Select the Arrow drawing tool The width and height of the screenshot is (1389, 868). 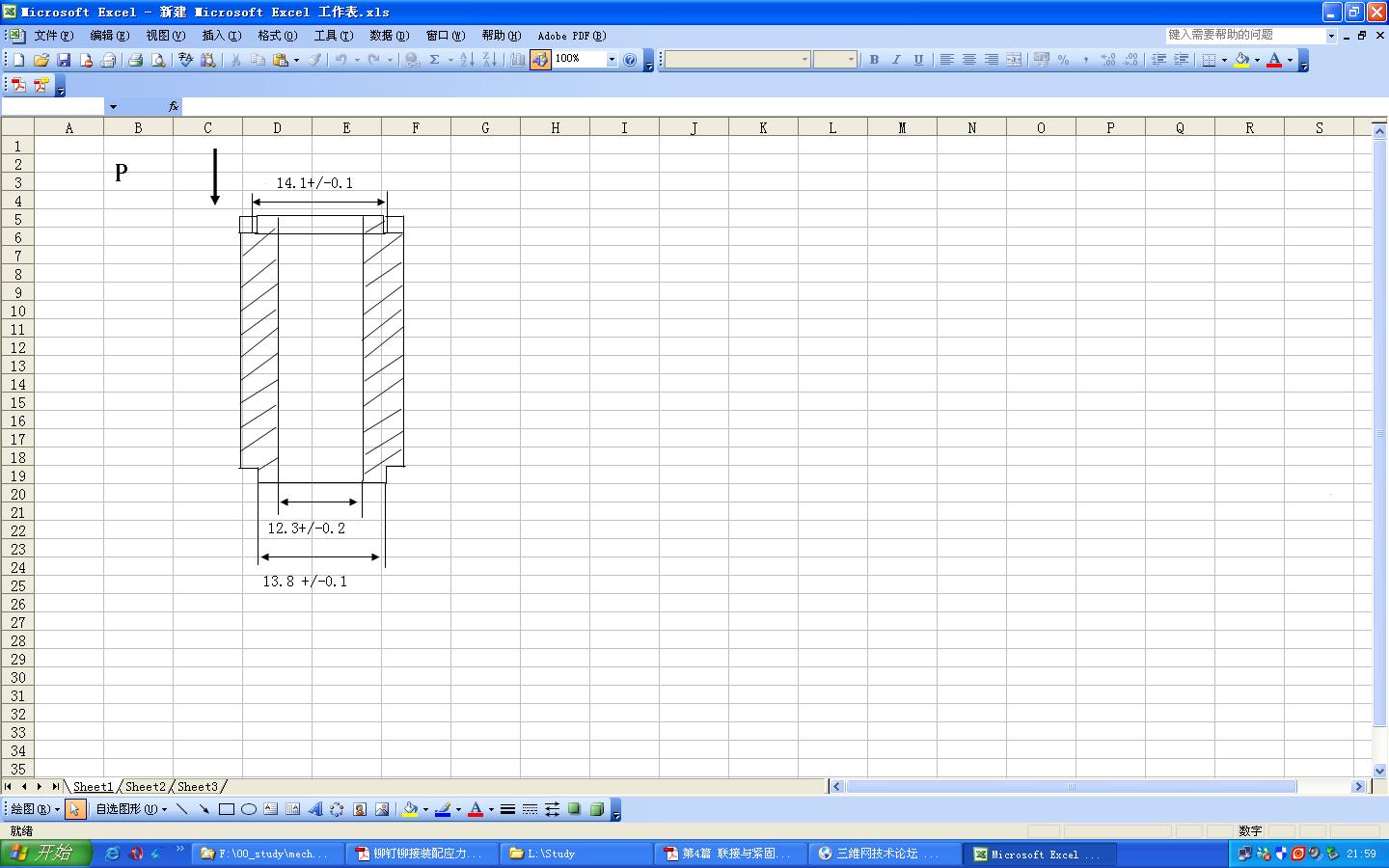(204, 809)
